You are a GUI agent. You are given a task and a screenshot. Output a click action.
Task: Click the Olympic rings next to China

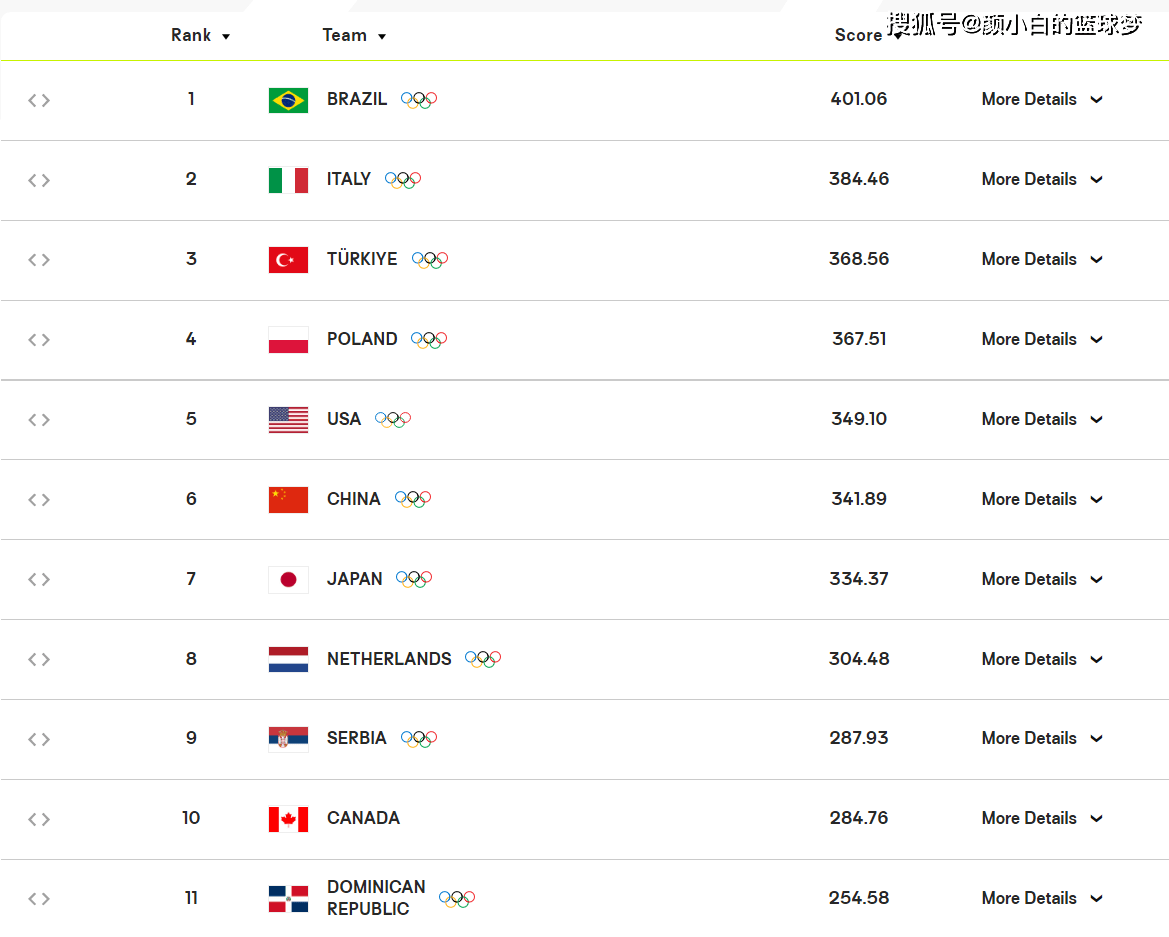click(413, 499)
